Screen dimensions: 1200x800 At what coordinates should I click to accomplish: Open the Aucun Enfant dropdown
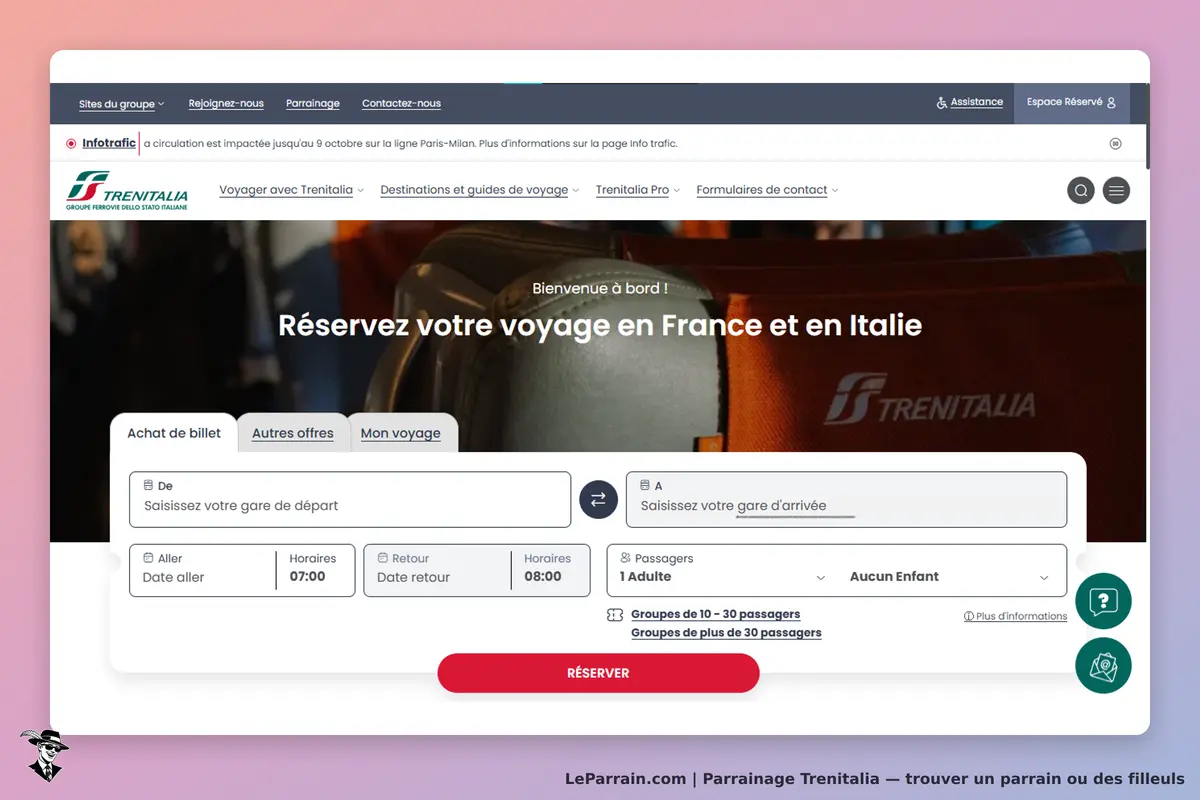[x=949, y=577]
